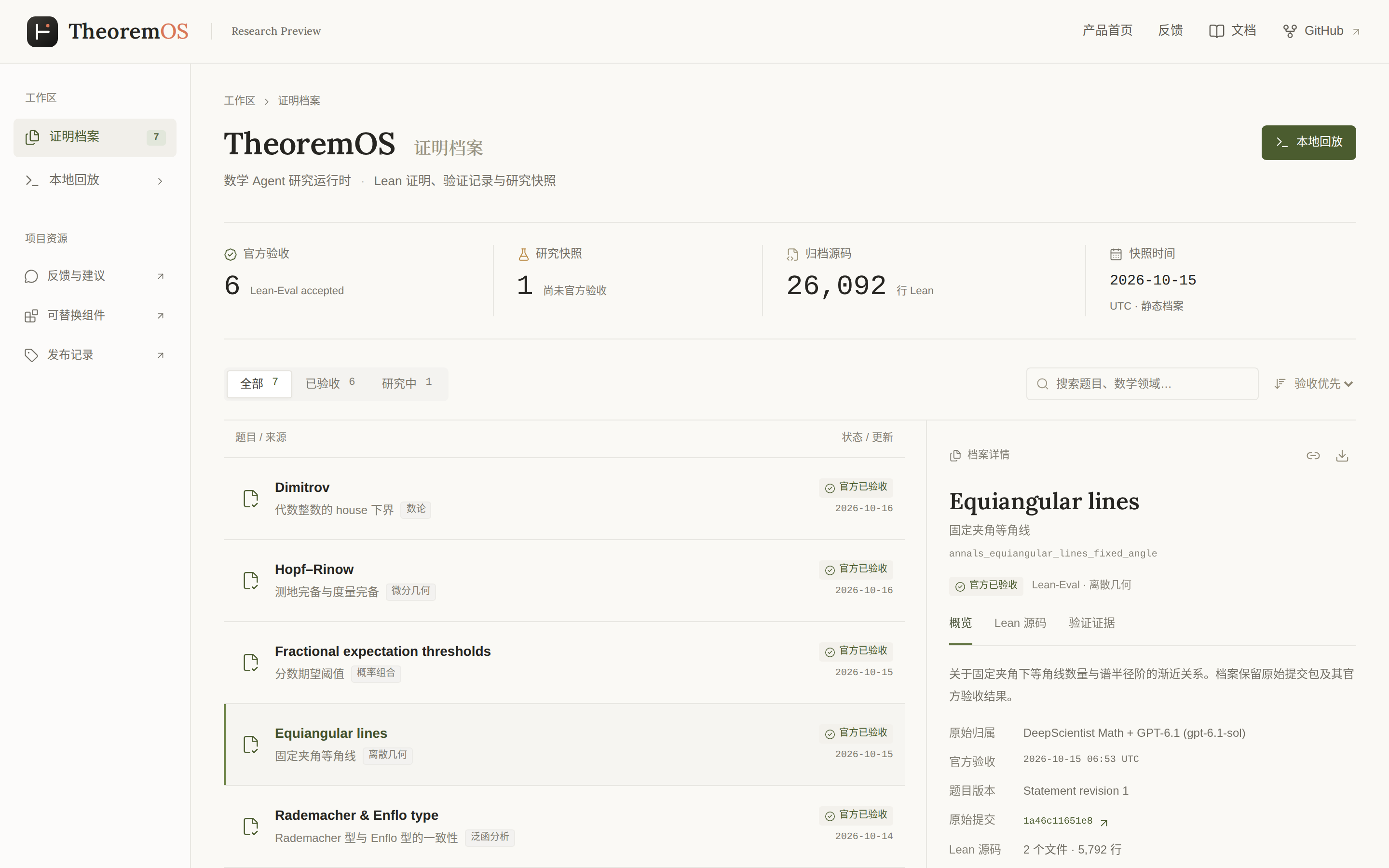1389x868 pixels.
Task: Open 产品首页 in top navigation
Action: tap(1107, 31)
